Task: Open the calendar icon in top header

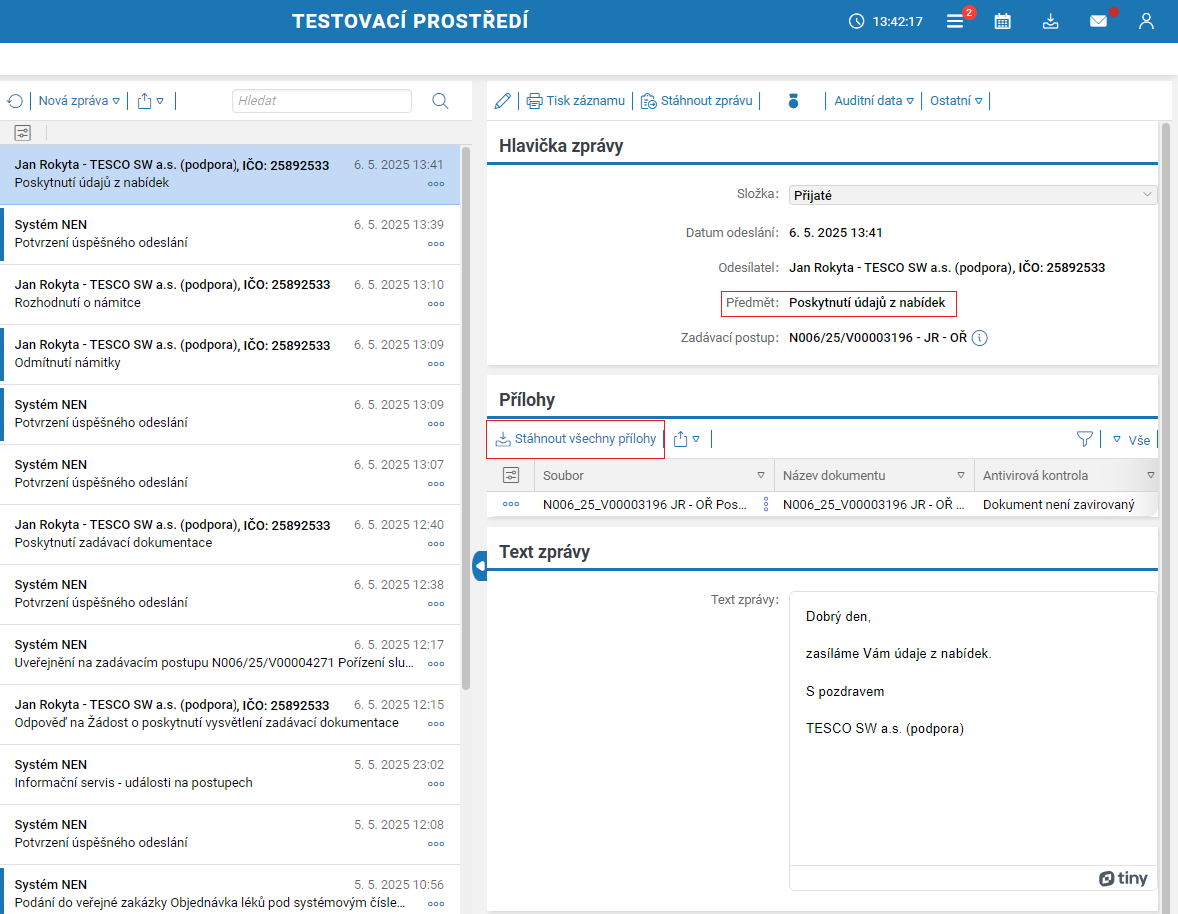Action: click(1002, 21)
